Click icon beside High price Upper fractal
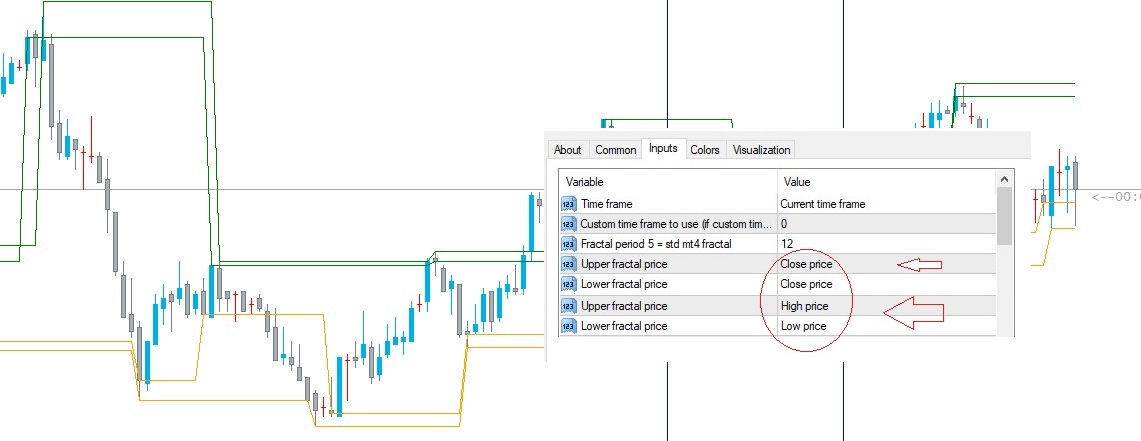The height and width of the screenshot is (441, 1141). (x=569, y=306)
